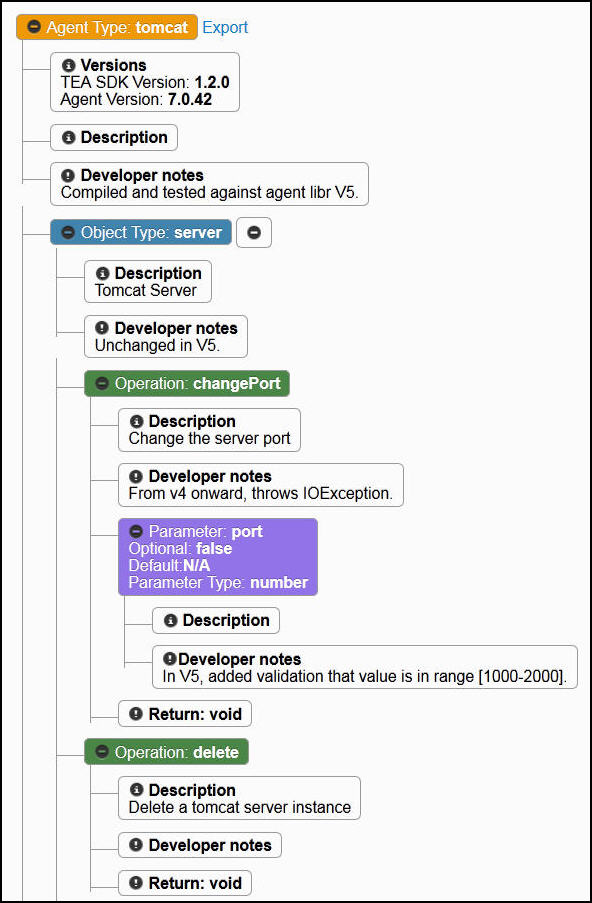The image size is (592, 903).
Task: Click exclamation icon on 'Unchanged in V5' notes
Action: (x=103, y=328)
